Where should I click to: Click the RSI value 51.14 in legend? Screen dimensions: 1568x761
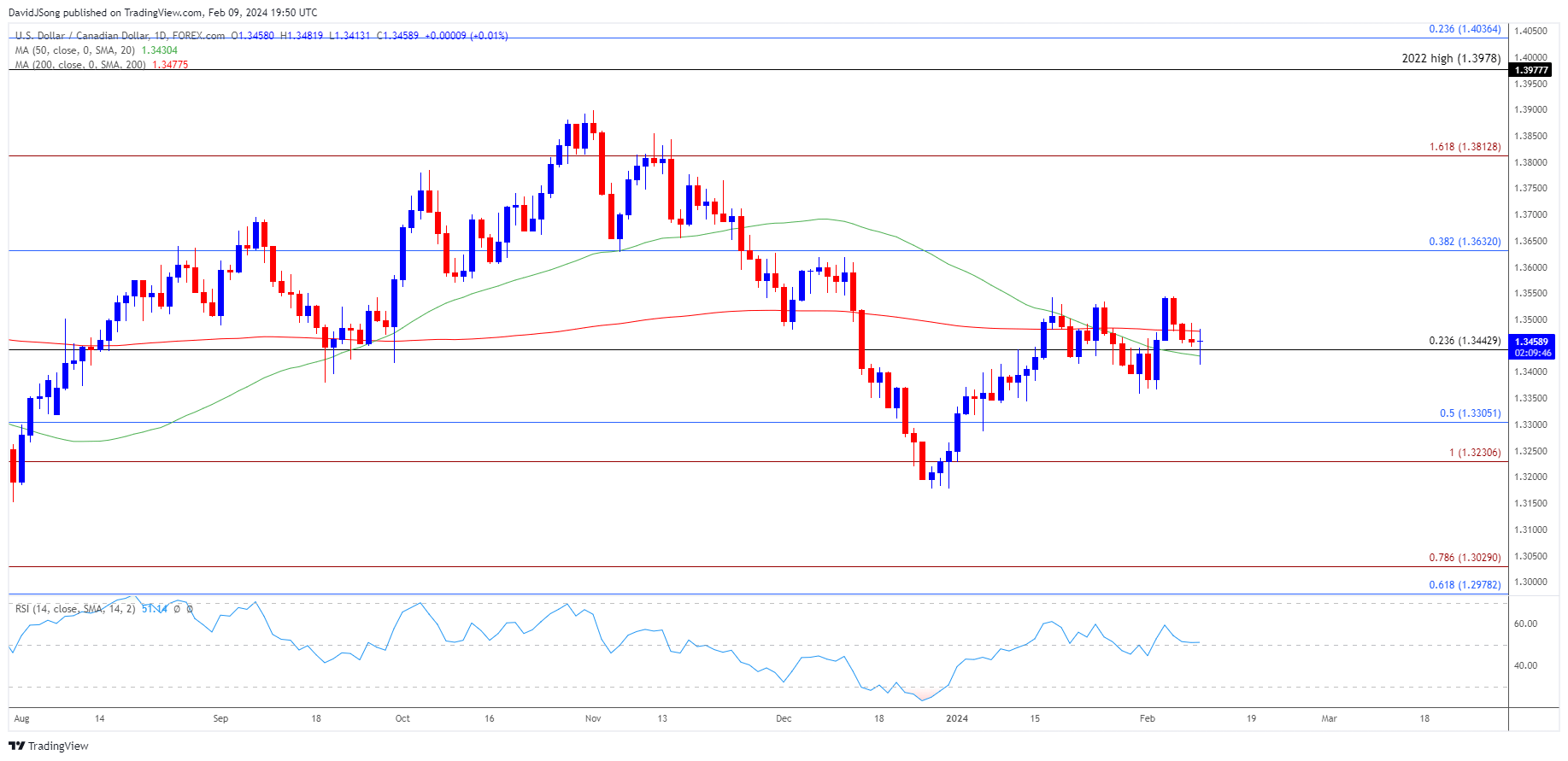click(x=154, y=609)
